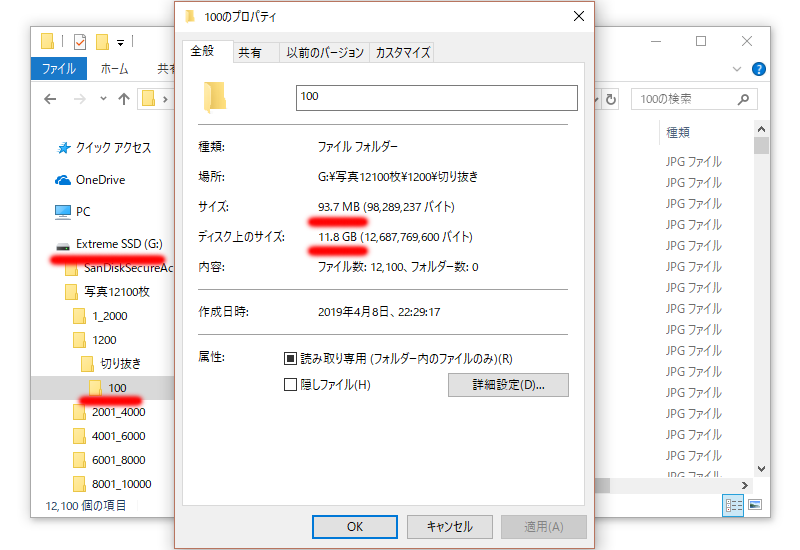The width and height of the screenshot is (800, 550).
Task: Open the カスタマイズ tab
Action: (403, 53)
